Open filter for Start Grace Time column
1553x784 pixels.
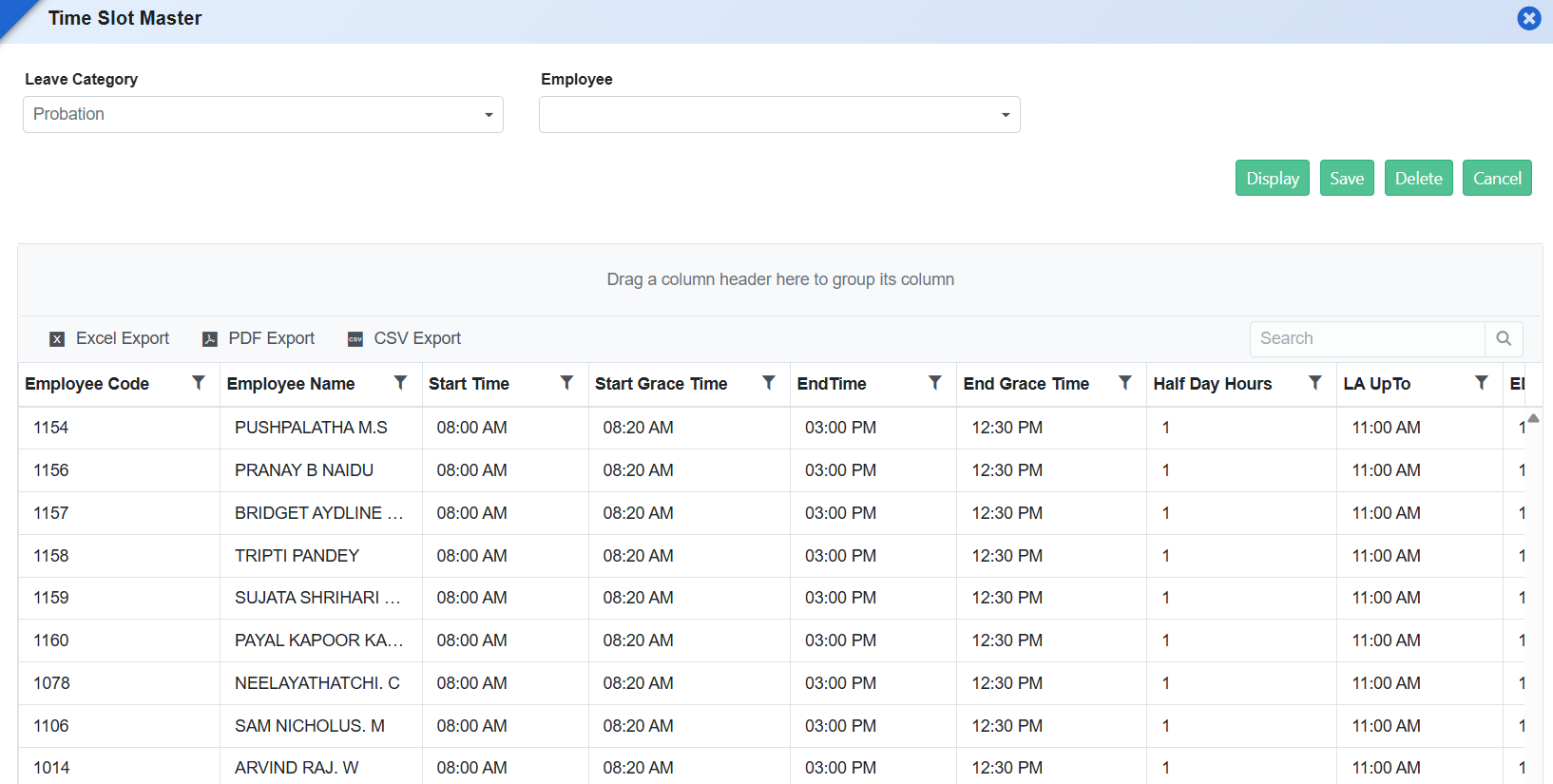pyautogui.click(x=768, y=383)
